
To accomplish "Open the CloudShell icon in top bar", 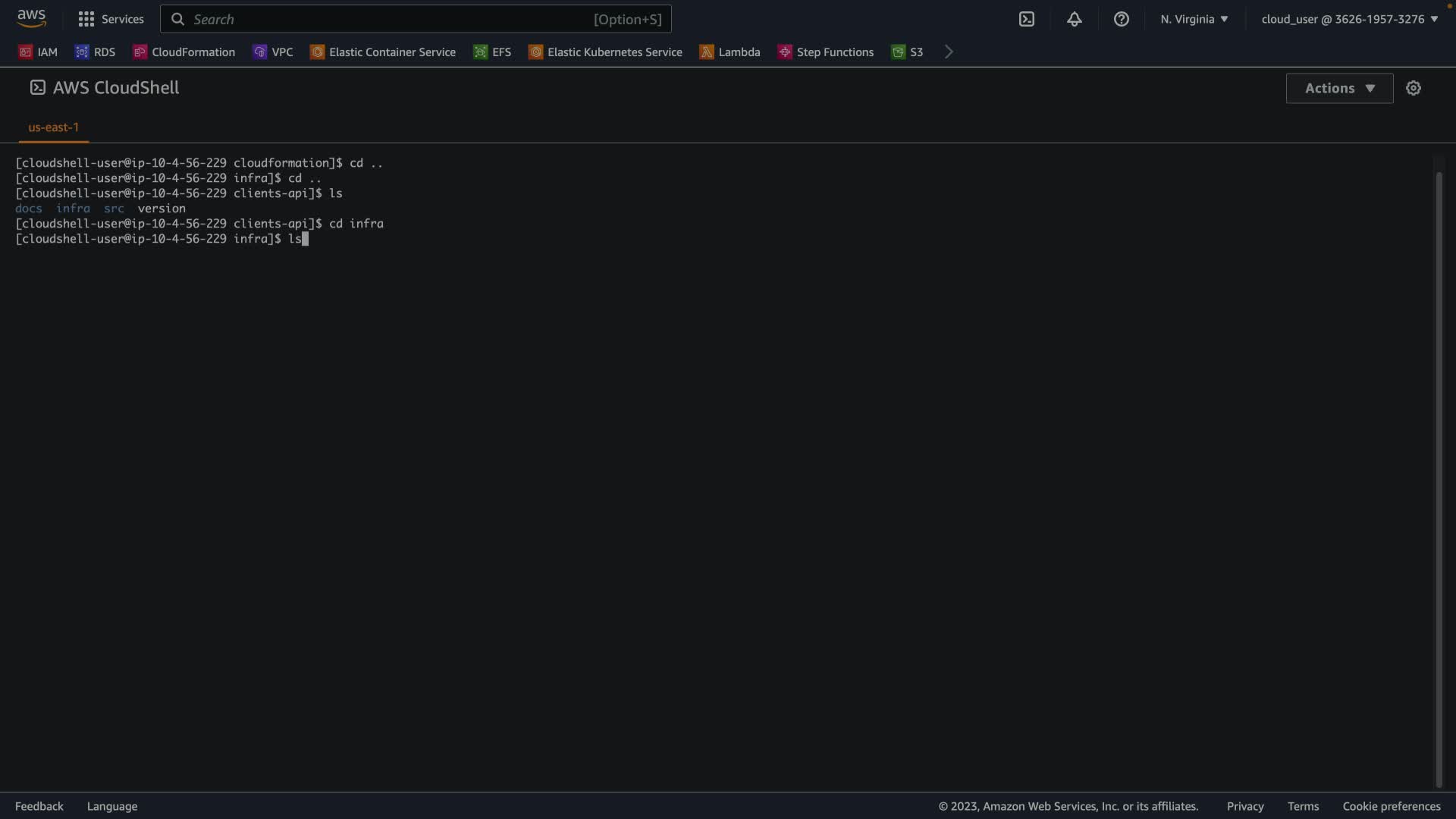I will pos(1026,19).
